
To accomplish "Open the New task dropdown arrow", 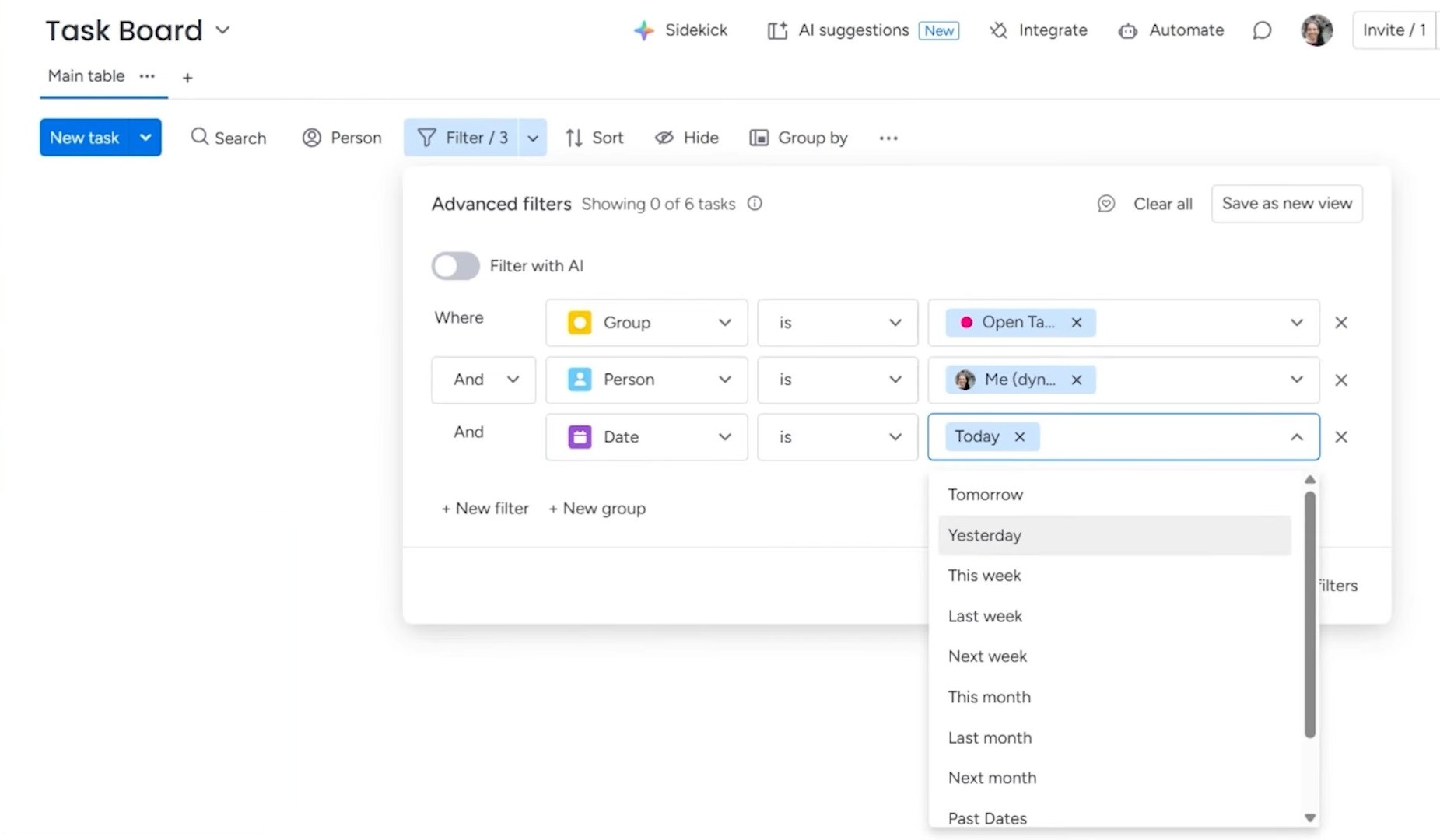I will click(145, 138).
